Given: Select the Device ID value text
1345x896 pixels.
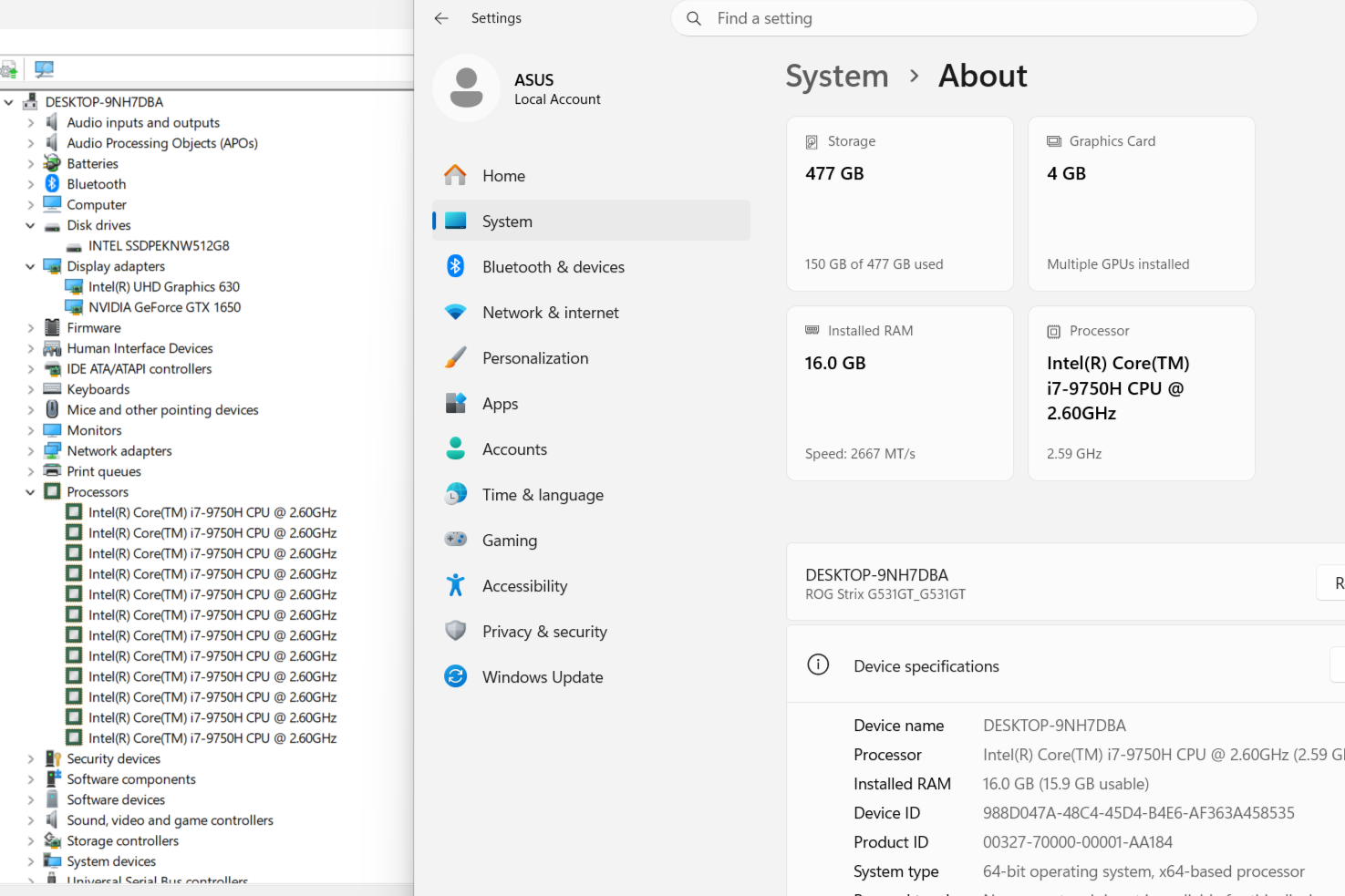Looking at the screenshot, I should (x=1139, y=813).
